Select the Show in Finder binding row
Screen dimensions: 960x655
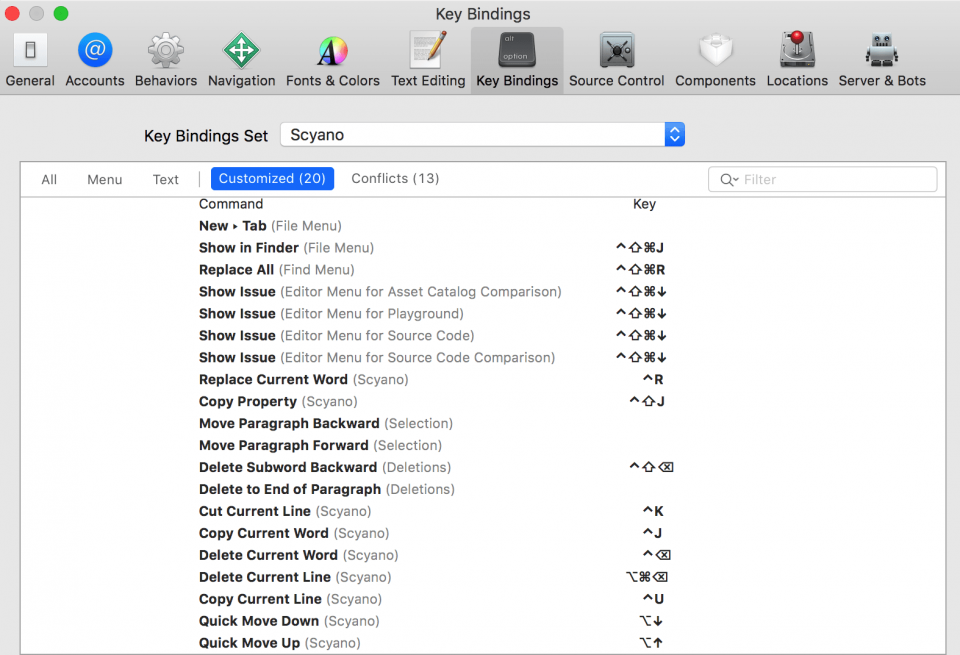pos(400,247)
